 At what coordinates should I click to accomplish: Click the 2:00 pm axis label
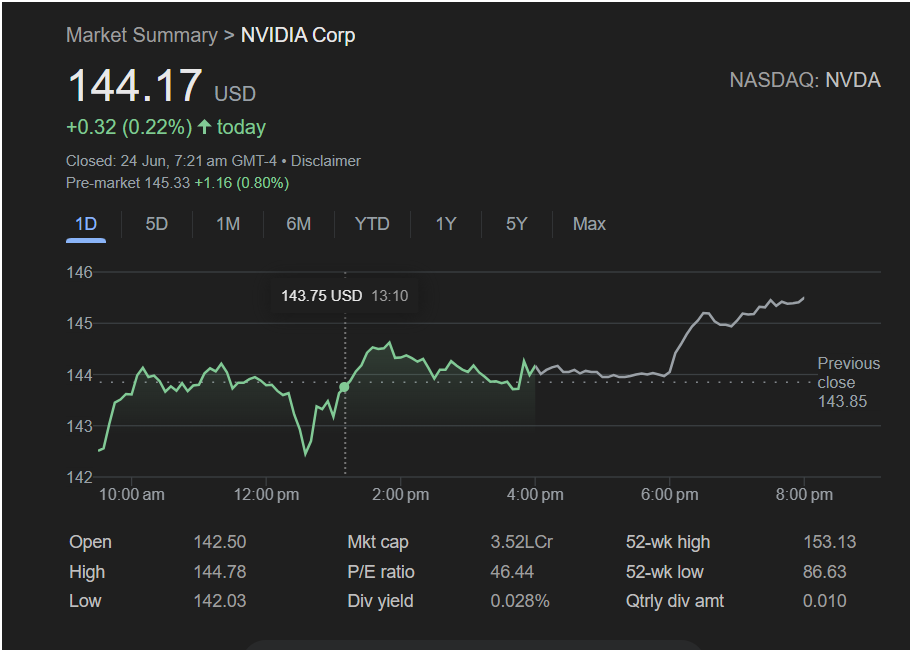[401, 494]
